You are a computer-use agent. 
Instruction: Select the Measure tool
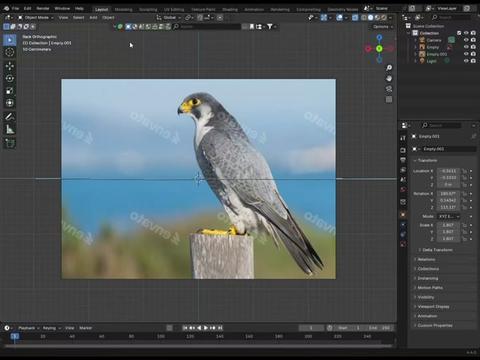point(10,129)
